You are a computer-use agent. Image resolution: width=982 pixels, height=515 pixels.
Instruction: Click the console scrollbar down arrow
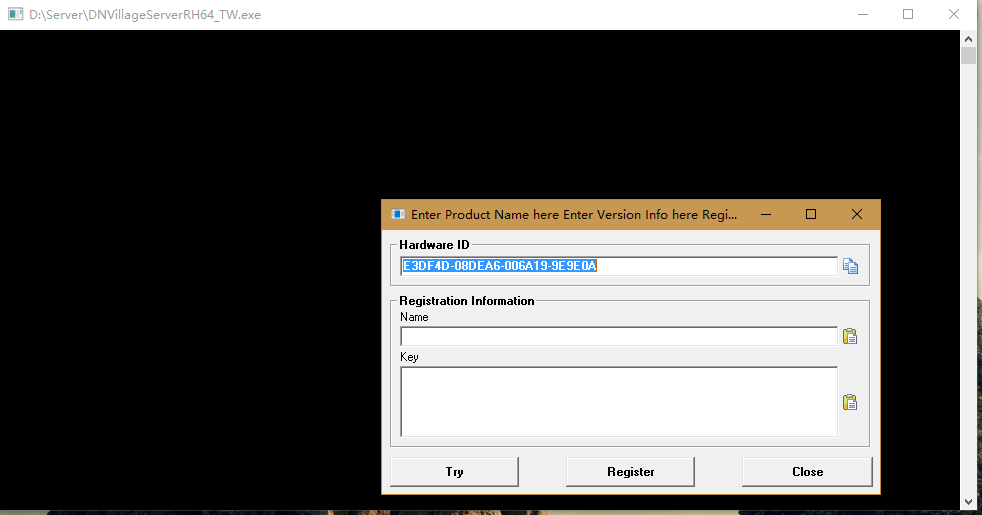pyautogui.click(x=968, y=502)
